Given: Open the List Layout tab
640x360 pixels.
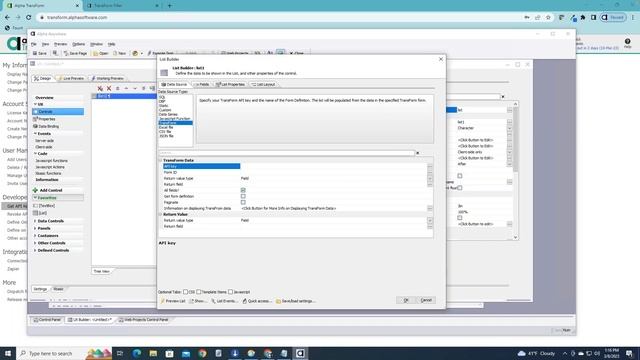Looking at the screenshot, I should point(264,84).
